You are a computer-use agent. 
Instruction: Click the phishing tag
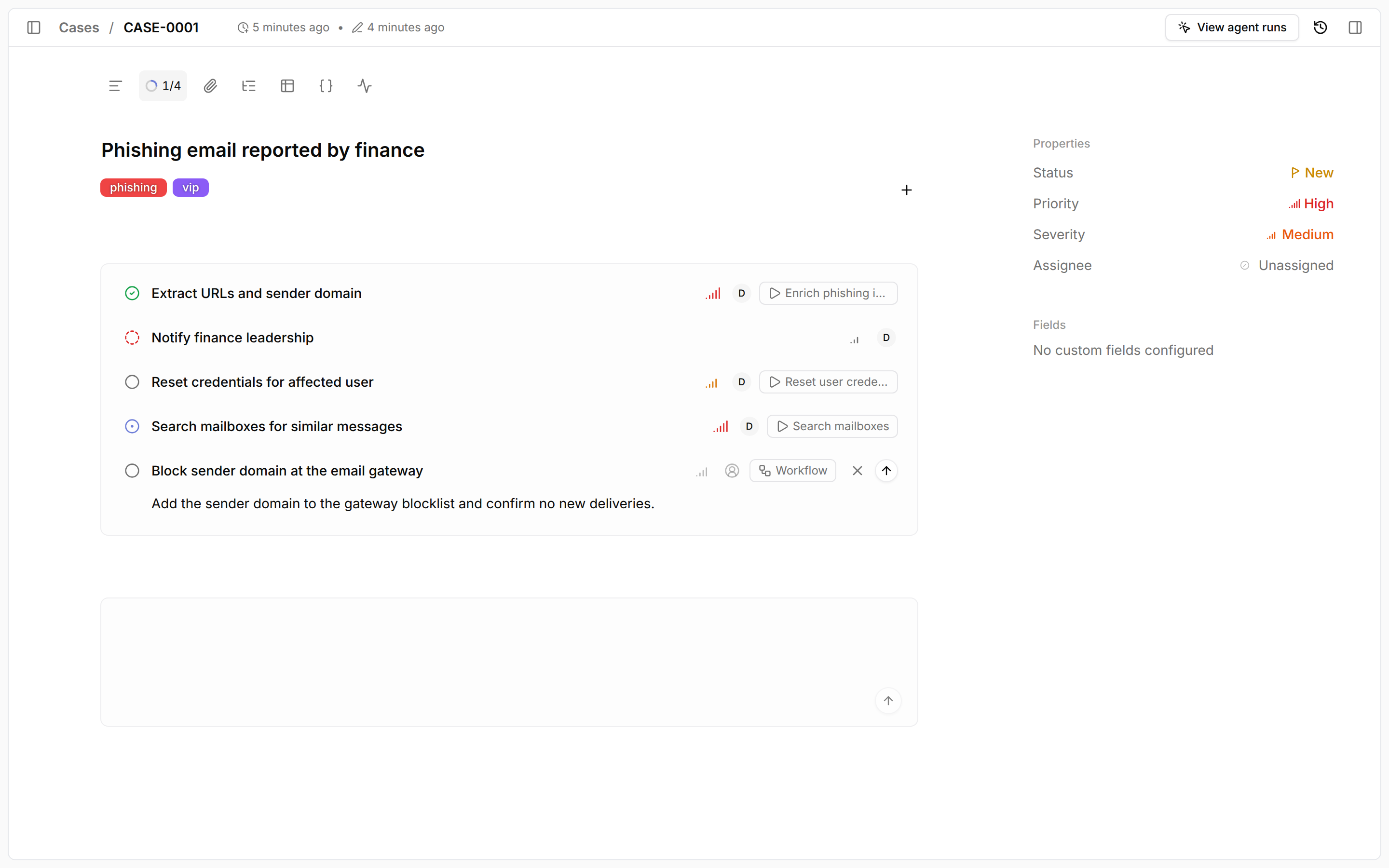pyautogui.click(x=133, y=188)
